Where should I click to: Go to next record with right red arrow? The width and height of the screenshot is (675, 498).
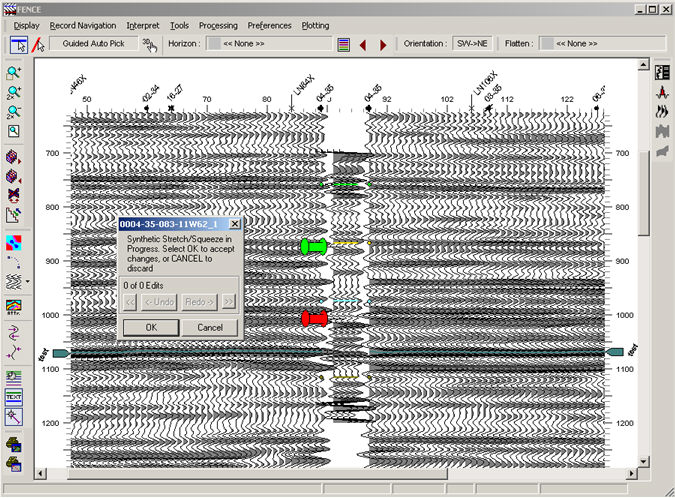383,45
